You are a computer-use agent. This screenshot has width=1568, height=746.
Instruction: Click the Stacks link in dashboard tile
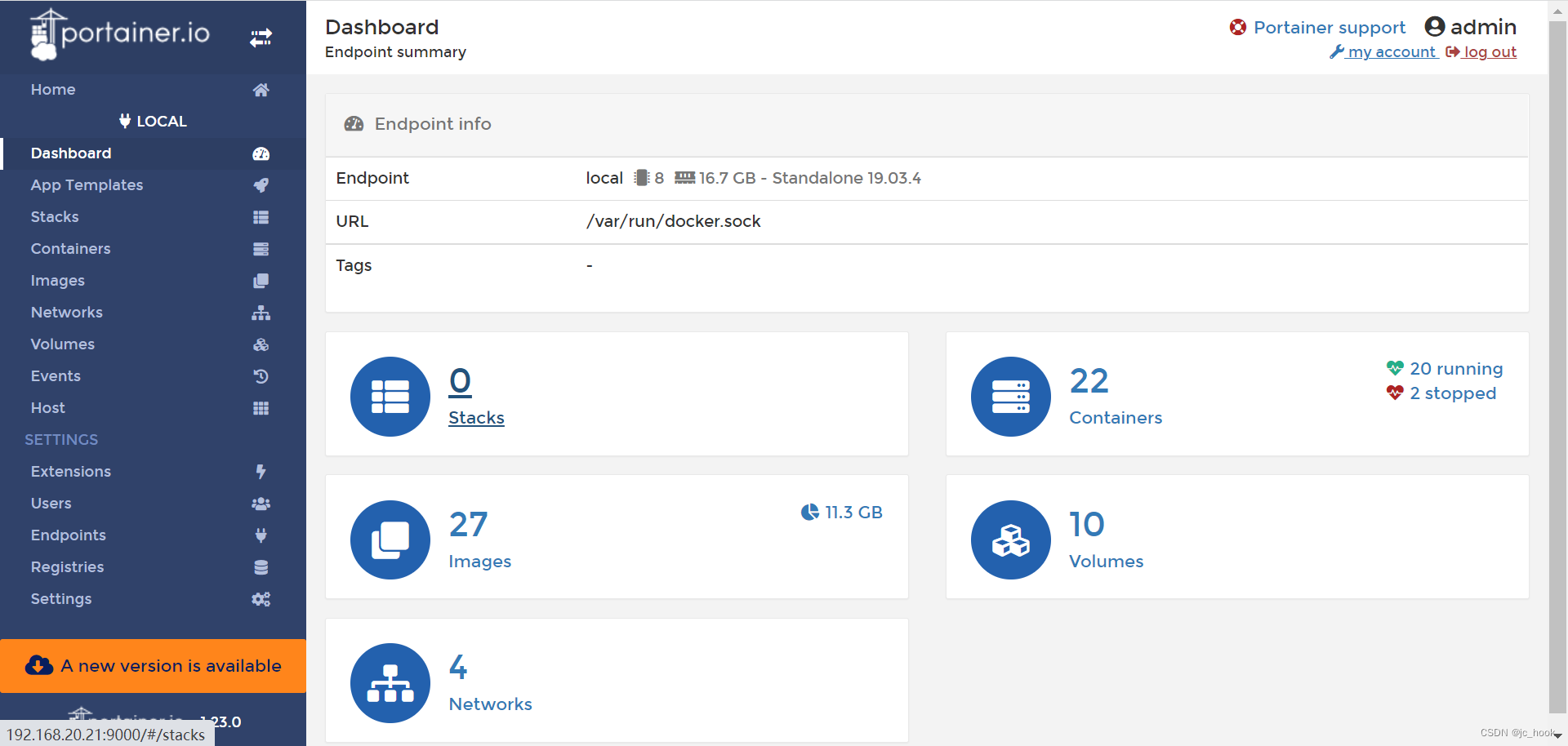[x=476, y=418]
